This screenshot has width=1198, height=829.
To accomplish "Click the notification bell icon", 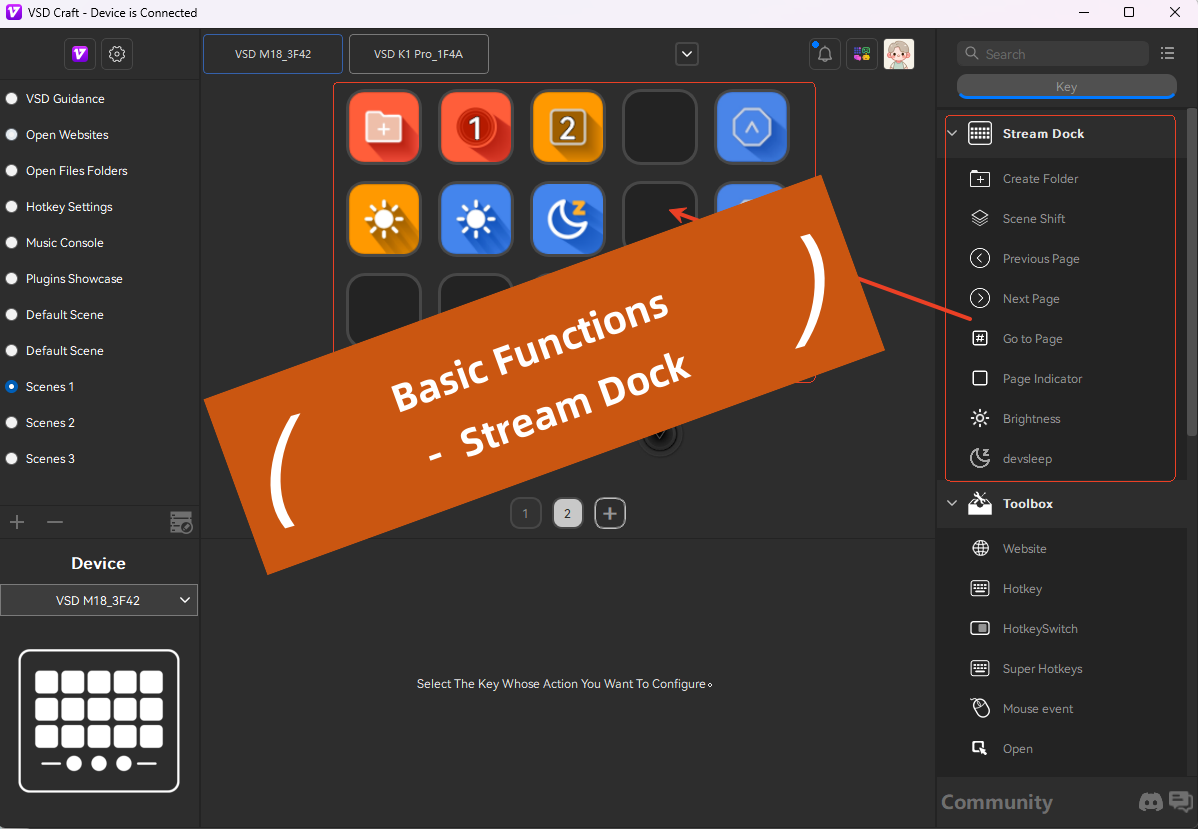I will pos(824,54).
